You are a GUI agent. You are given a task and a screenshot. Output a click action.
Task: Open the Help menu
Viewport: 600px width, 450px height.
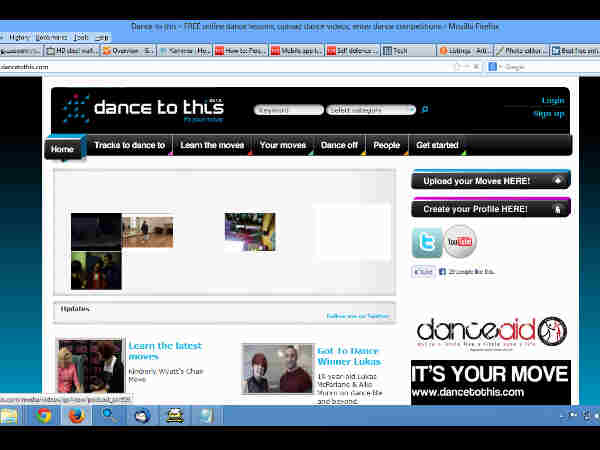tap(102, 38)
